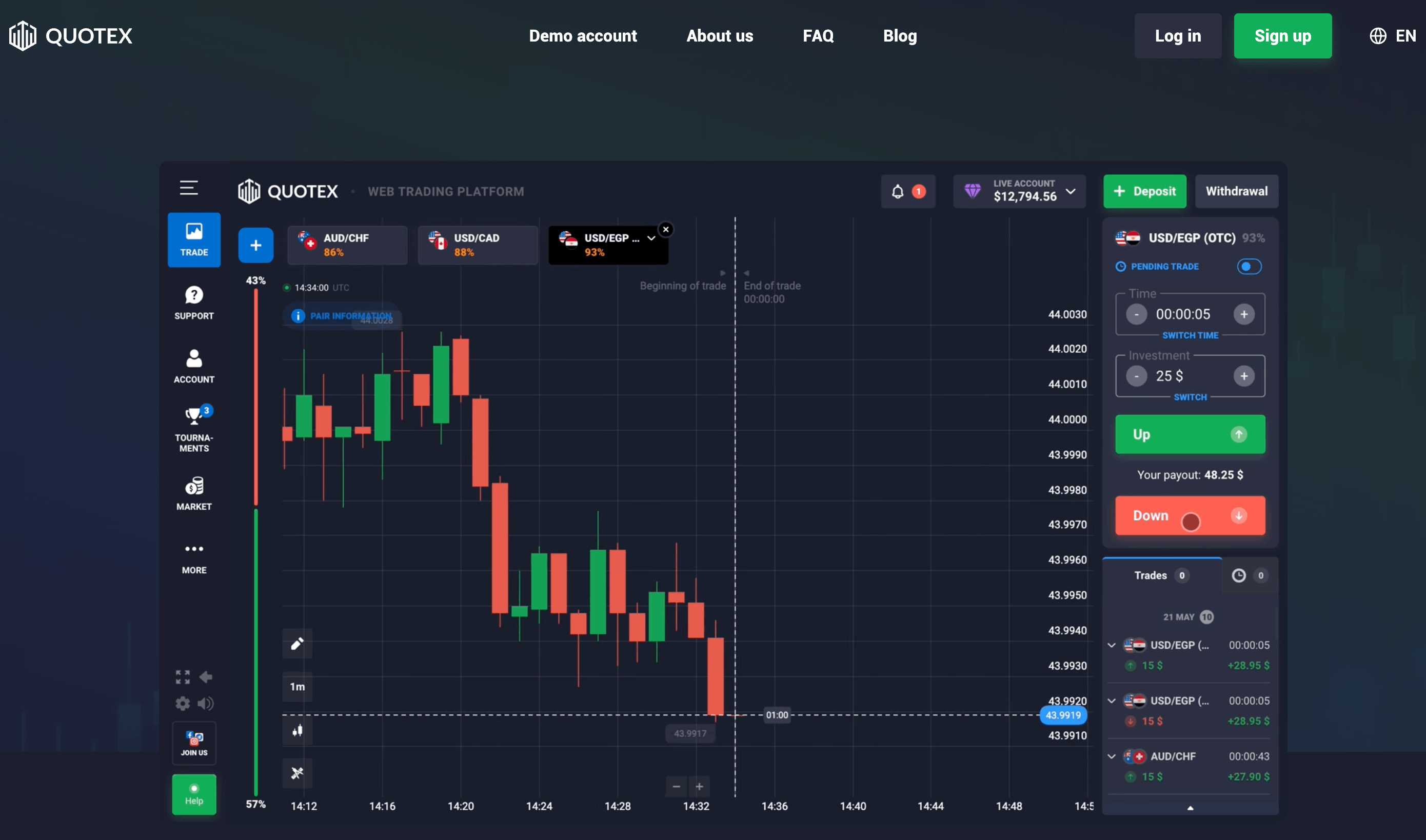Switch to the Trade tab in sidebar

(193, 239)
